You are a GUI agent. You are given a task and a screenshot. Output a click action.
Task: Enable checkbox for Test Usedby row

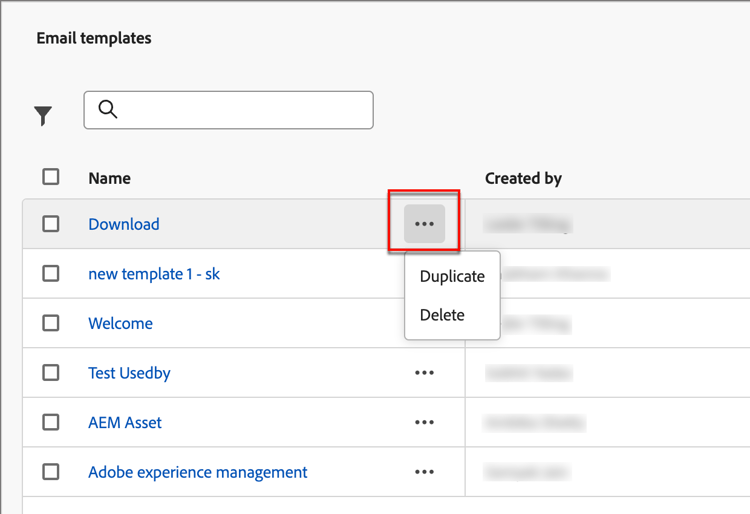tap(51, 373)
